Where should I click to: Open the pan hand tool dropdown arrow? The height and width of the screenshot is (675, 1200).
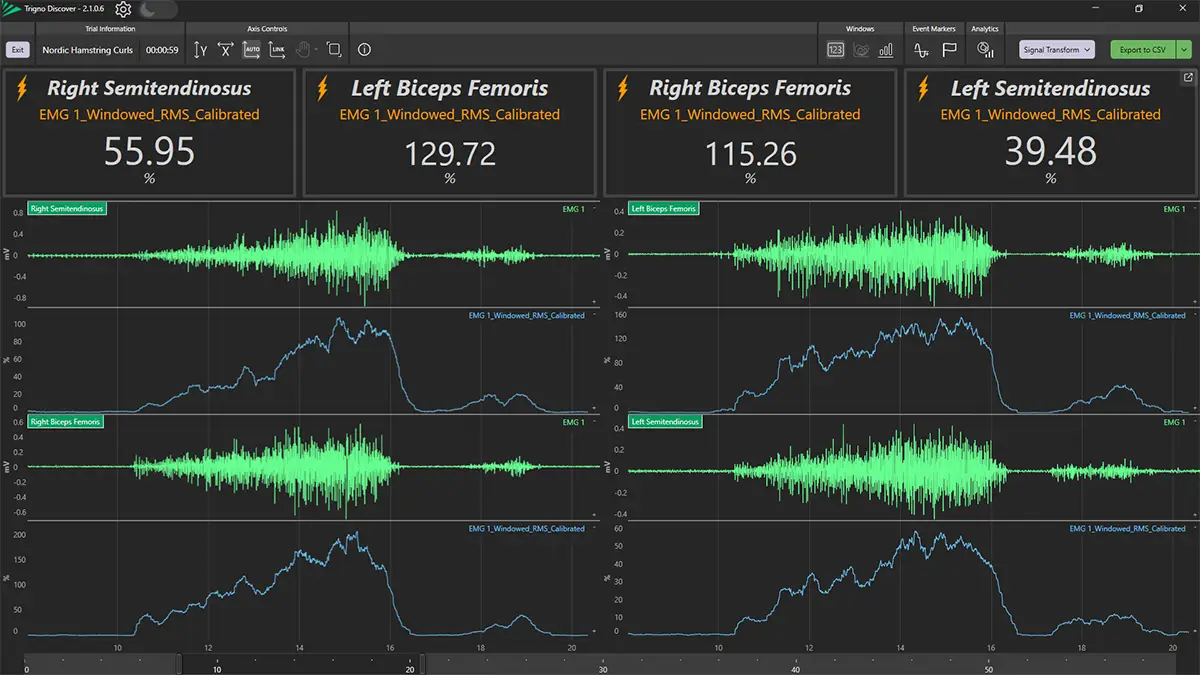[x=317, y=50]
